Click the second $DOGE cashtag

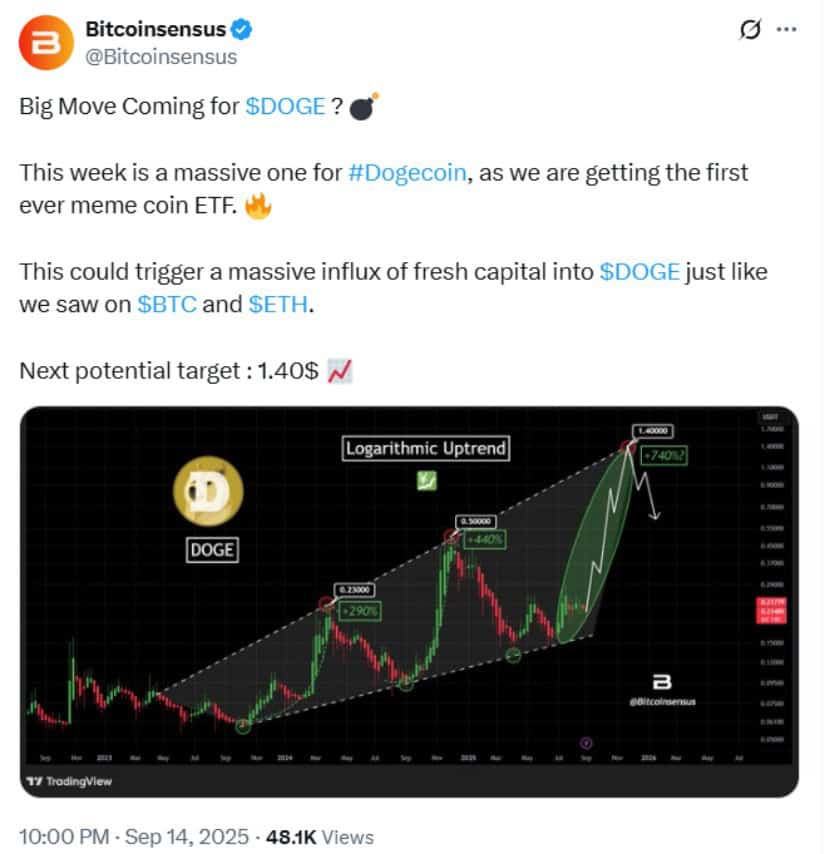click(x=640, y=272)
